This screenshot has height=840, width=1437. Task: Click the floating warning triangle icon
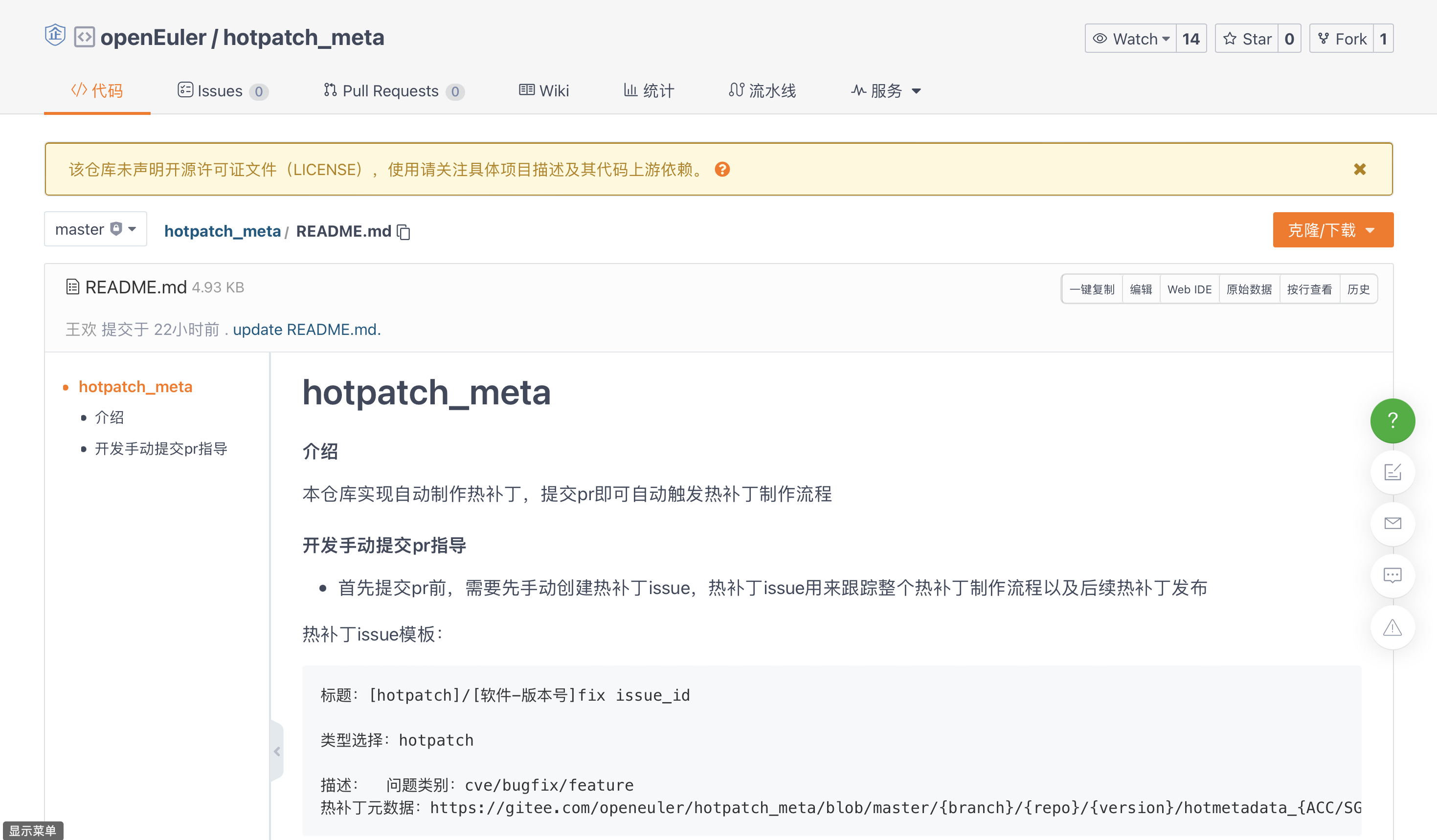pos(1392,627)
